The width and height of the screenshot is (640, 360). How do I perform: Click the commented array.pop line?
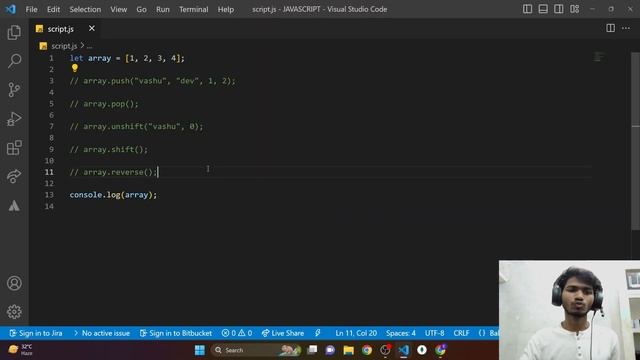(x=104, y=104)
